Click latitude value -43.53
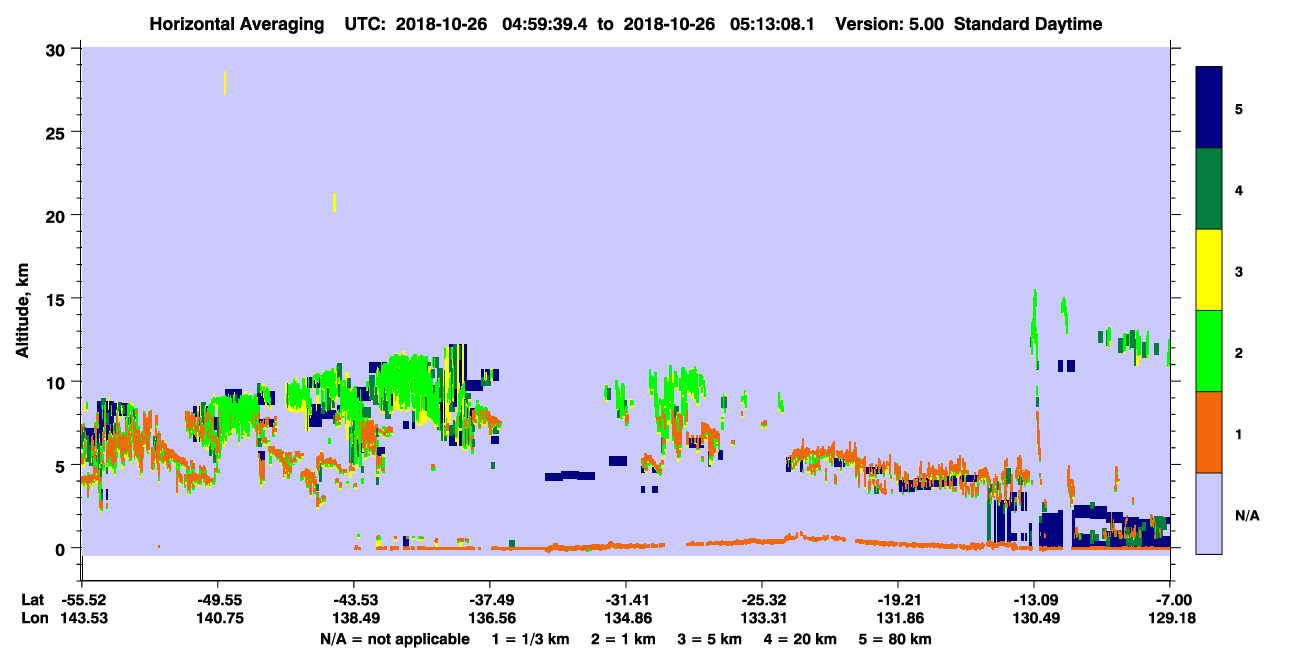Screen dimensions: 1300x667 pos(353,600)
